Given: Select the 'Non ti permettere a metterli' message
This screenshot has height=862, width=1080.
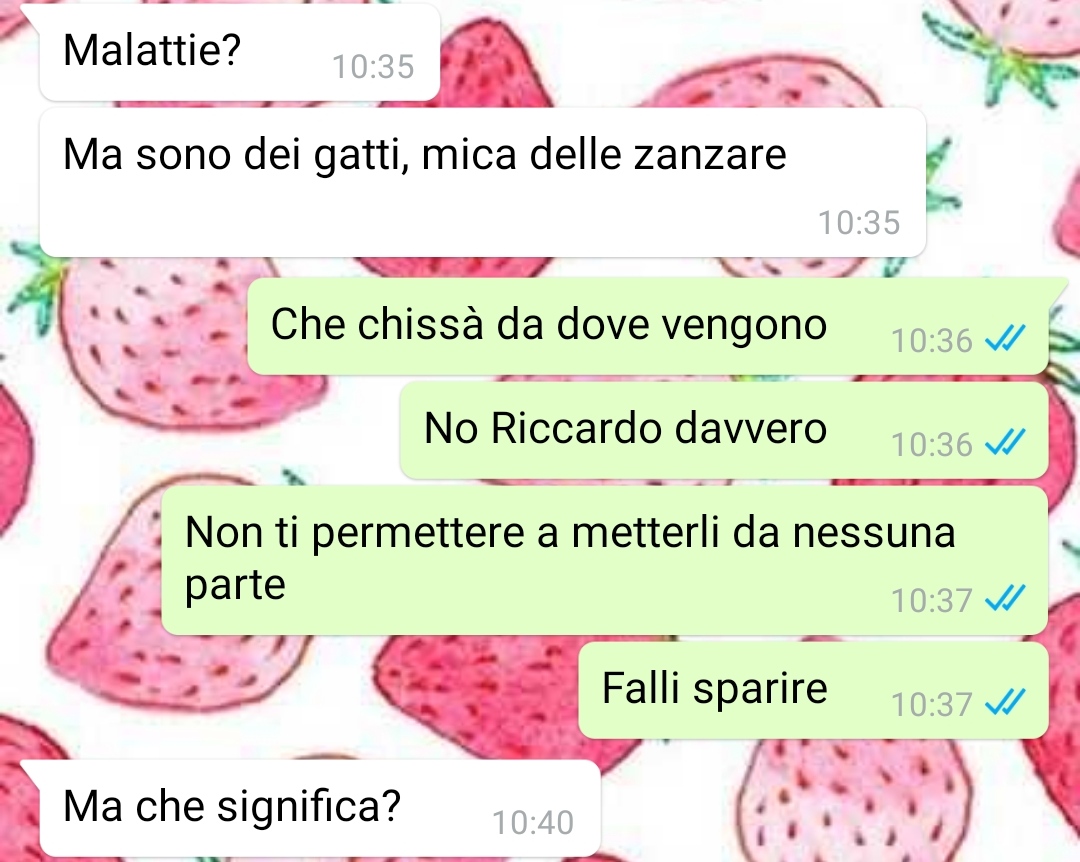Looking at the screenshot, I should tap(605, 560).
